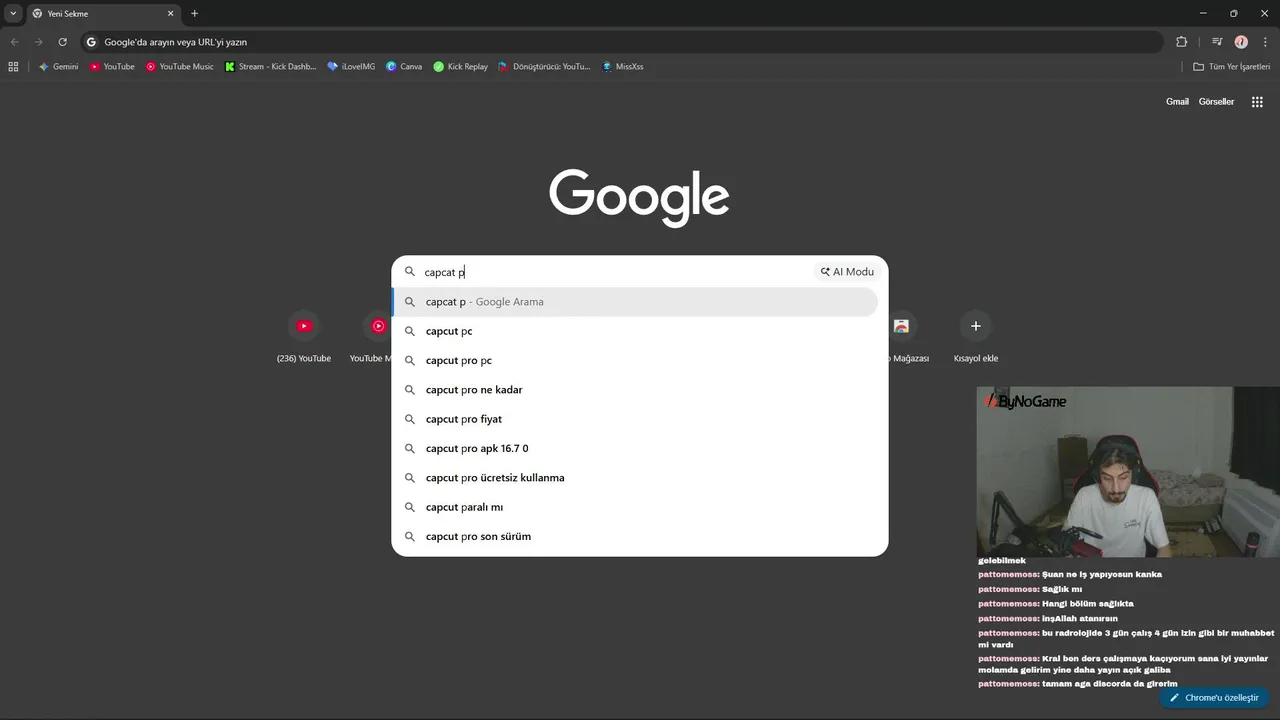1280x720 pixels.
Task: Open the tab search dropdown arrow
Action: [13, 13]
